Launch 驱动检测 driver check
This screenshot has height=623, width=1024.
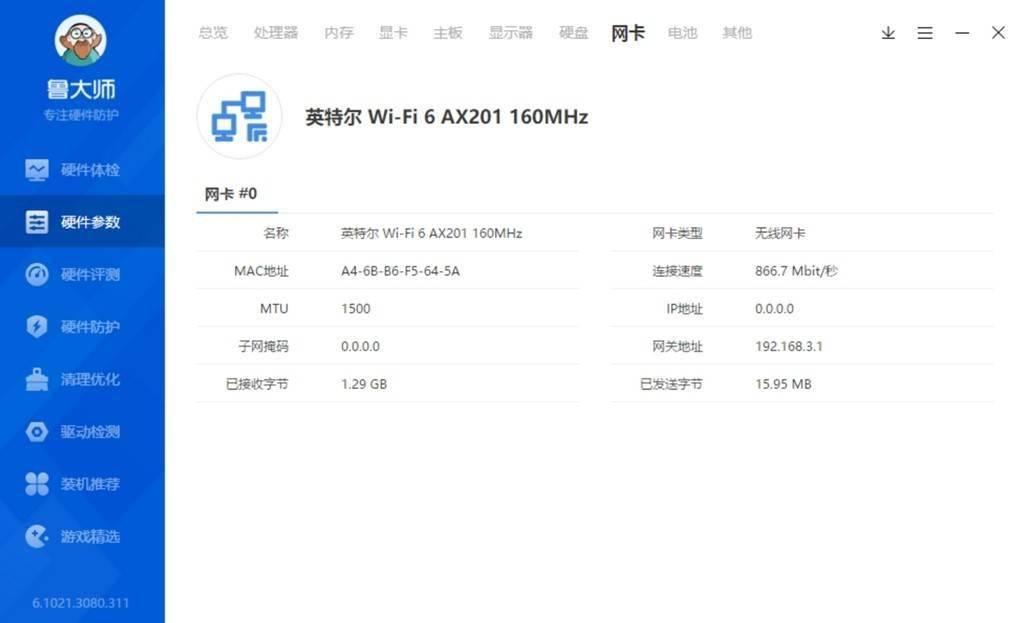(x=82, y=432)
